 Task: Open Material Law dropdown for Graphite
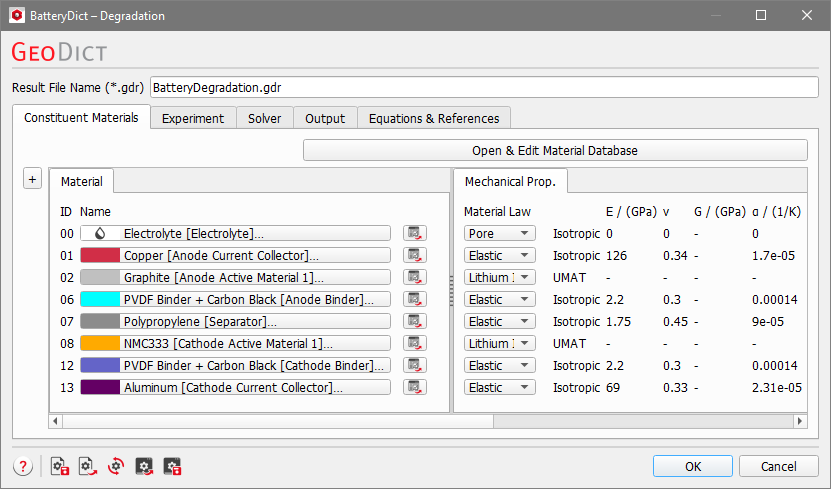[500, 277]
